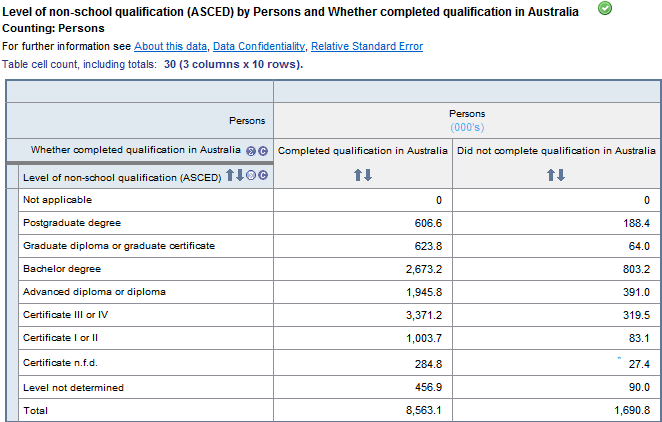Click the cell value 1,003.7
The width and height of the screenshot is (662, 422).
tap(424, 338)
